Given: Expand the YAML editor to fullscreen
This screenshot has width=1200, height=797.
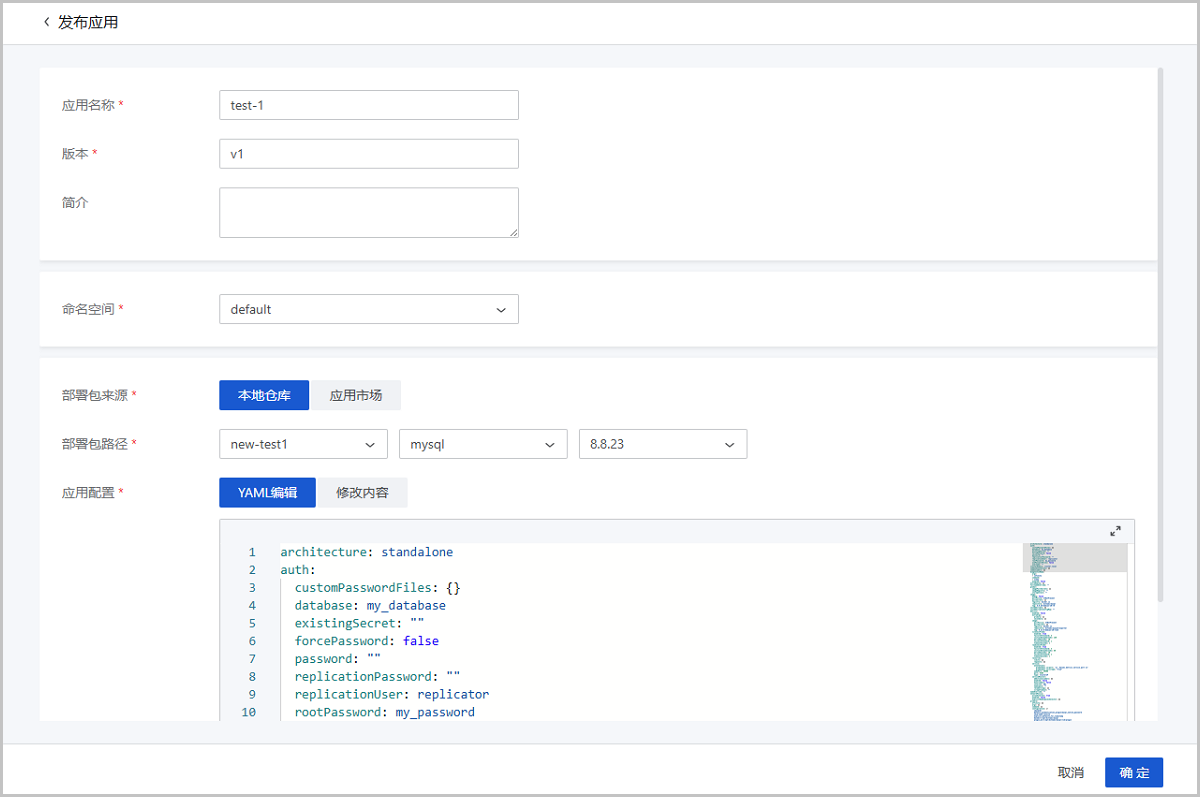Looking at the screenshot, I should (x=1115, y=531).
